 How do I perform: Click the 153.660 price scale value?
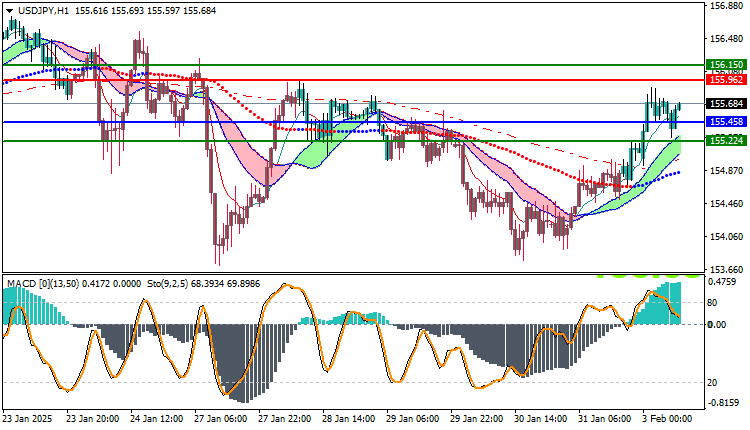pos(727,269)
